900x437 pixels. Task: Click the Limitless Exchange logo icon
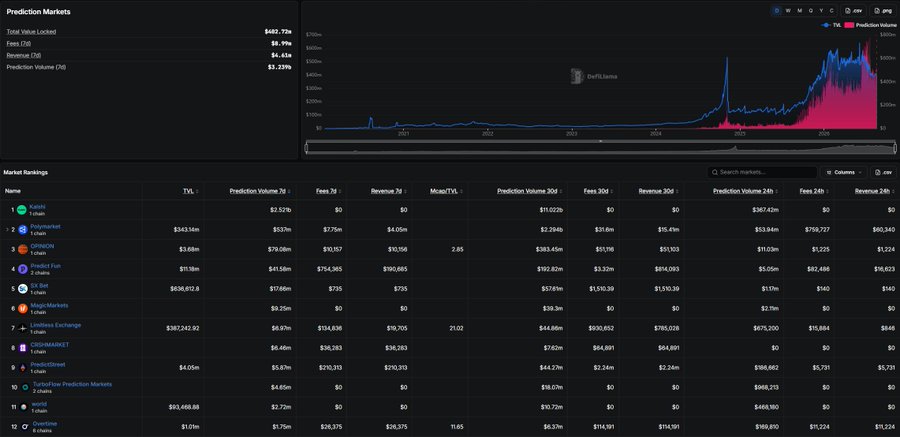(22, 328)
